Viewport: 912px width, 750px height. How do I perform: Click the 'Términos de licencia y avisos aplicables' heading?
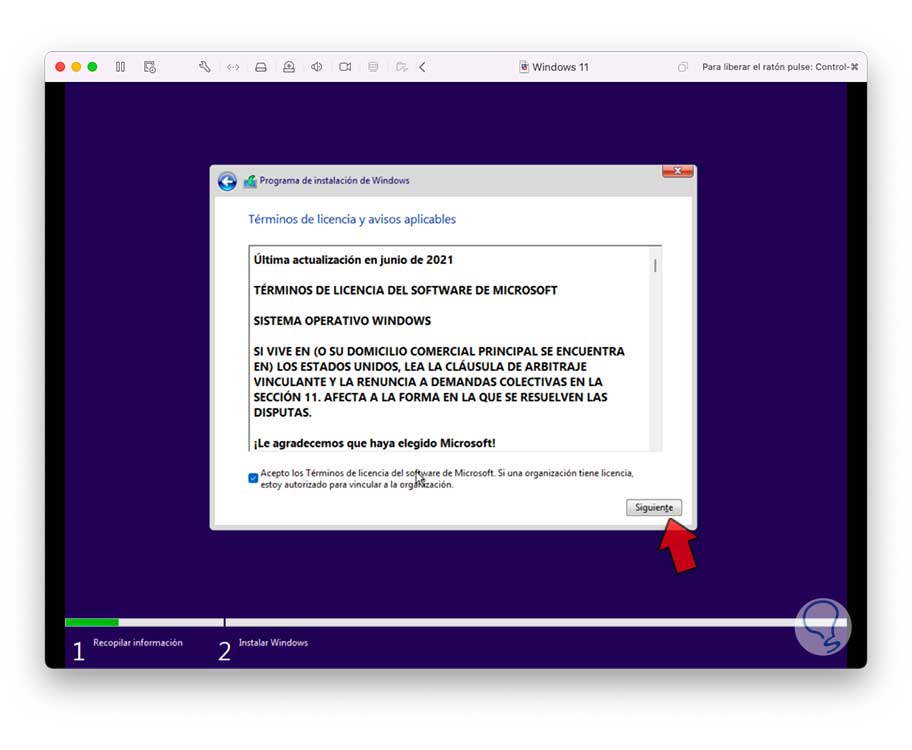tap(352, 219)
